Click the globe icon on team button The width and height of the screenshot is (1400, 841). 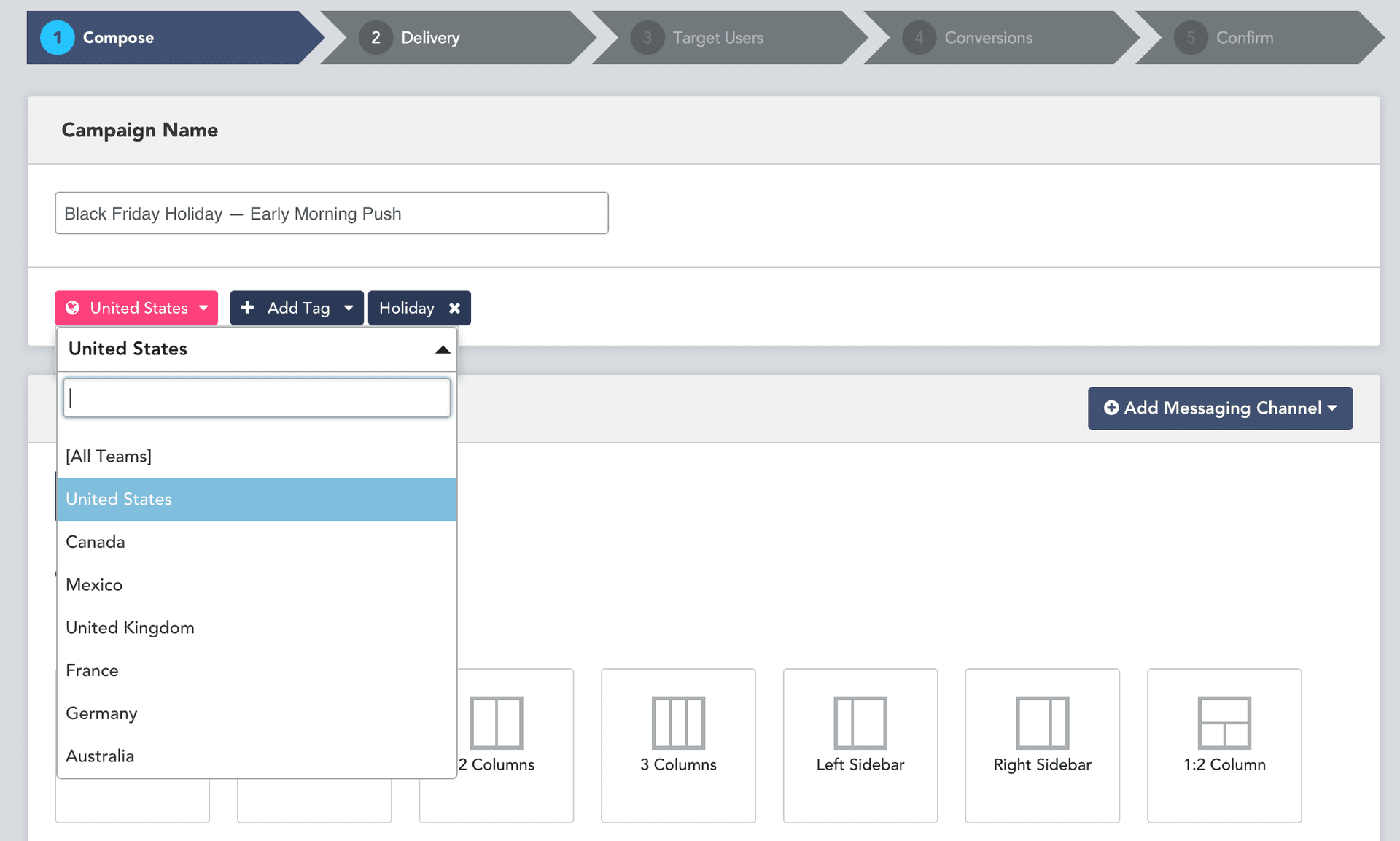point(73,308)
